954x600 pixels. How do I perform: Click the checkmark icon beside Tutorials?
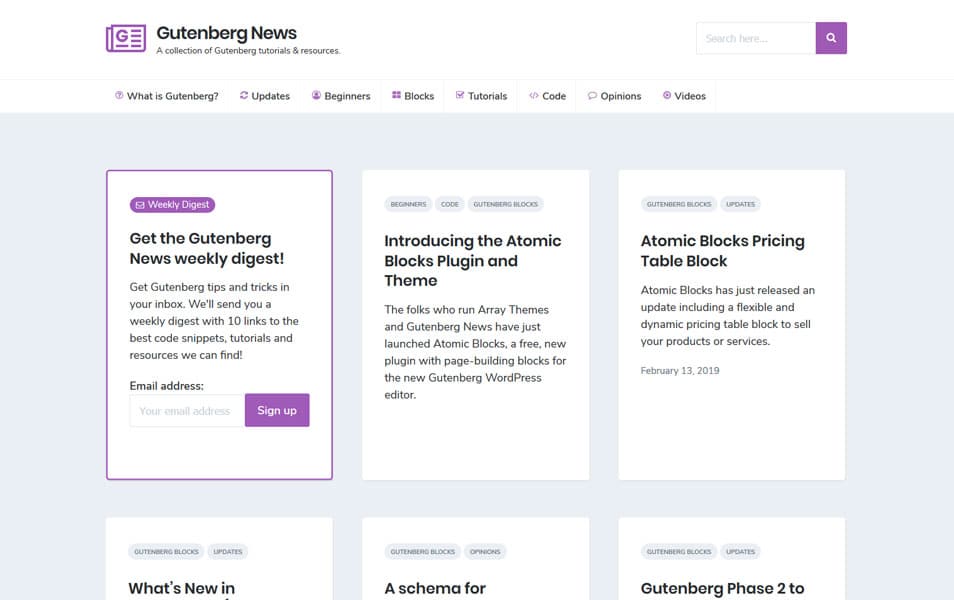[460, 96]
